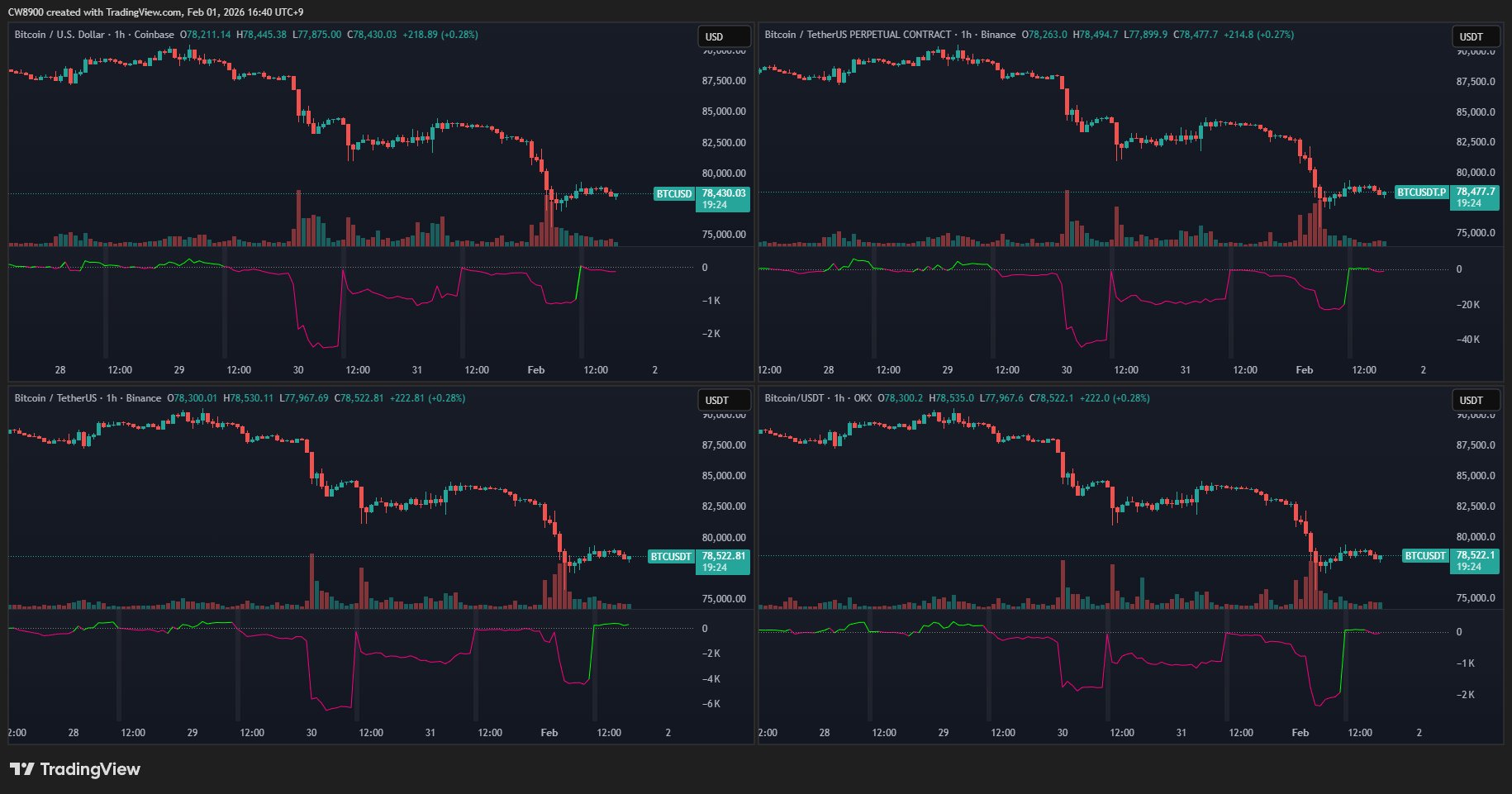Viewport: 1512px width, 794px height.
Task: Open USDT currency dropdown on Binance spot chart
Action: 724,400
